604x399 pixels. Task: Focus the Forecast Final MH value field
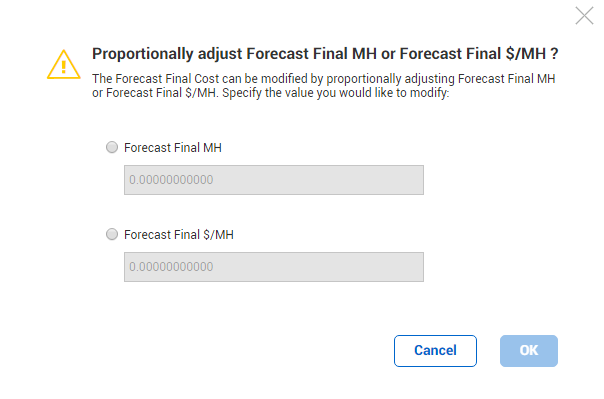274,180
